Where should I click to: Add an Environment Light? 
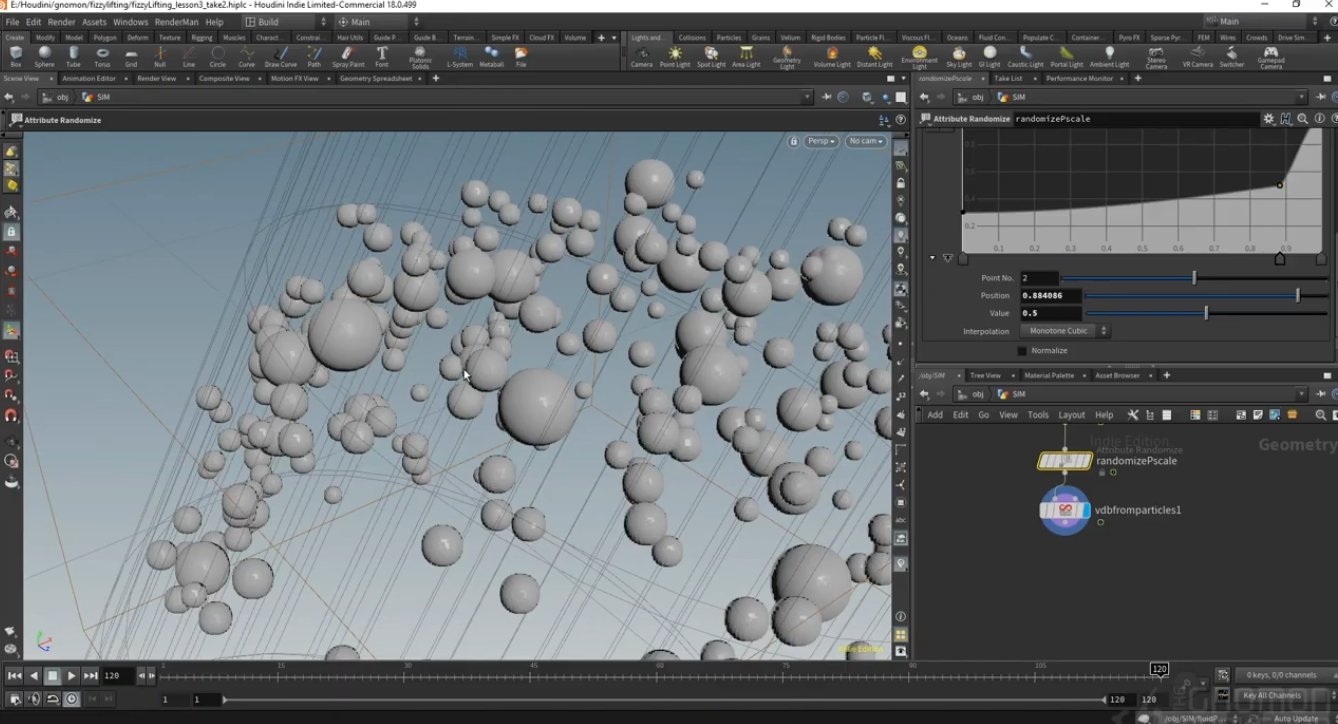pos(919,58)
